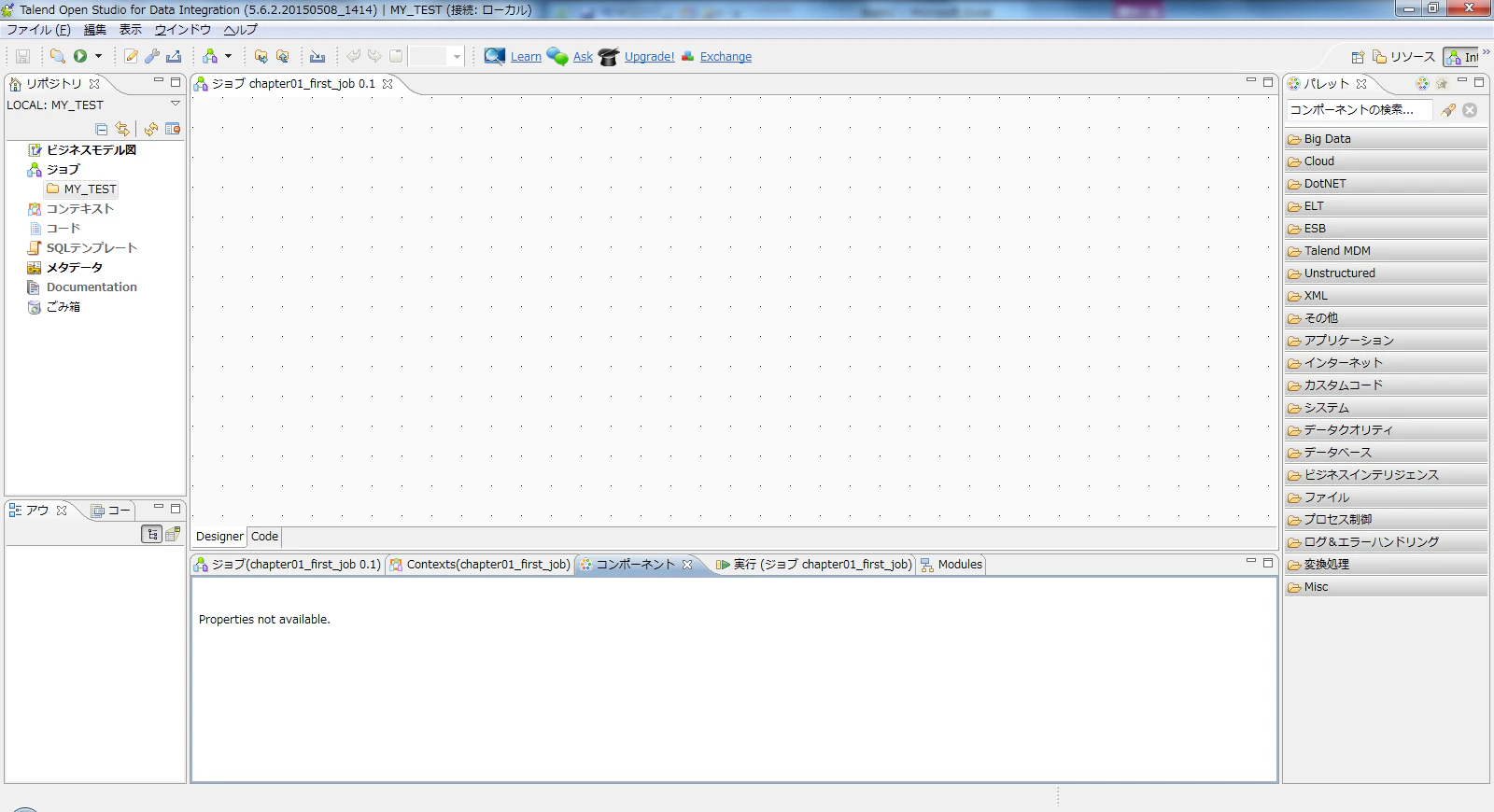Screen dimensions: 1494x812
Task: Expand the Big Data palette folder
Action: coord(1386,139)
